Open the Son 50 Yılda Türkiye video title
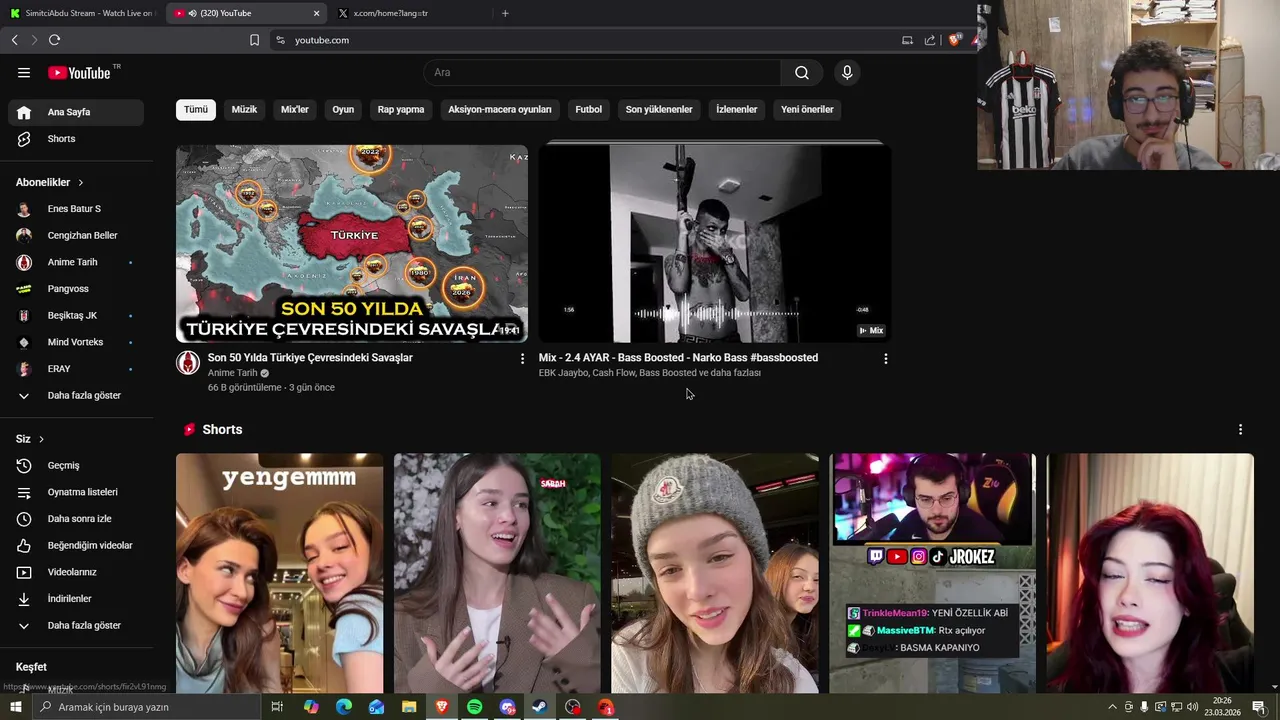The image size is (1280, 720). (310, 358)
